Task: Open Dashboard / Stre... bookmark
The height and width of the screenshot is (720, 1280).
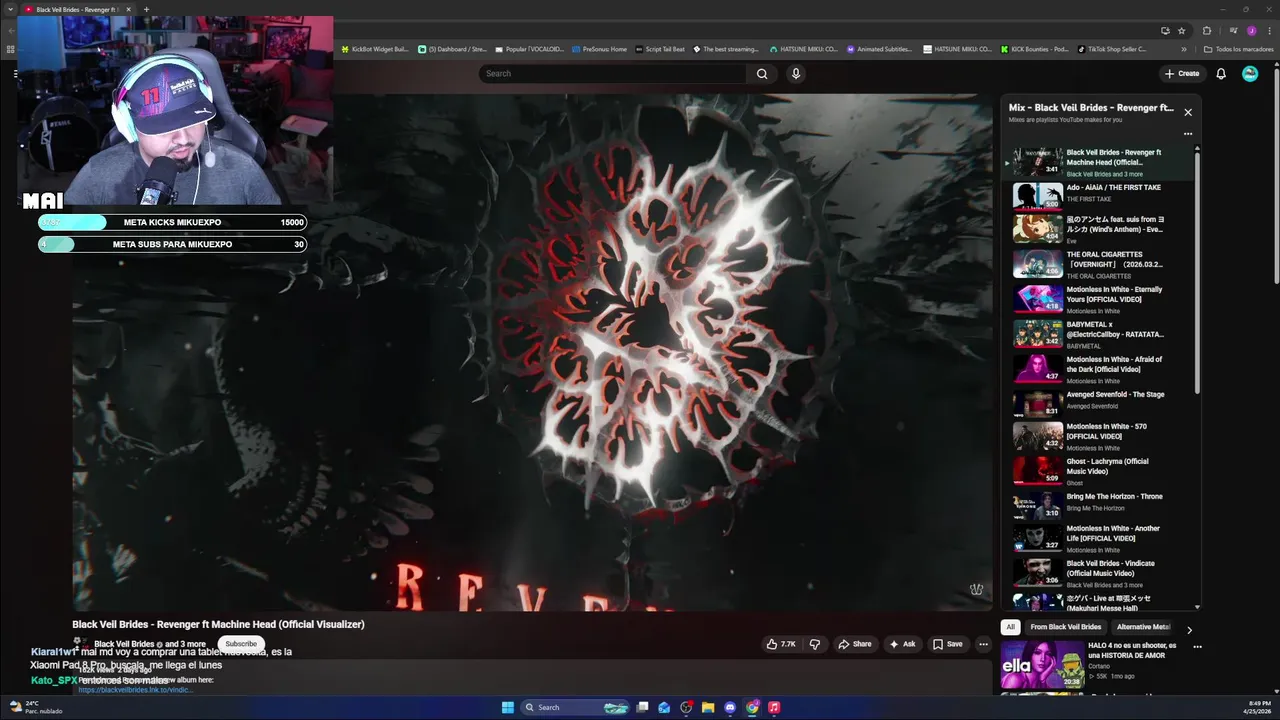Action: pos(453,49)
